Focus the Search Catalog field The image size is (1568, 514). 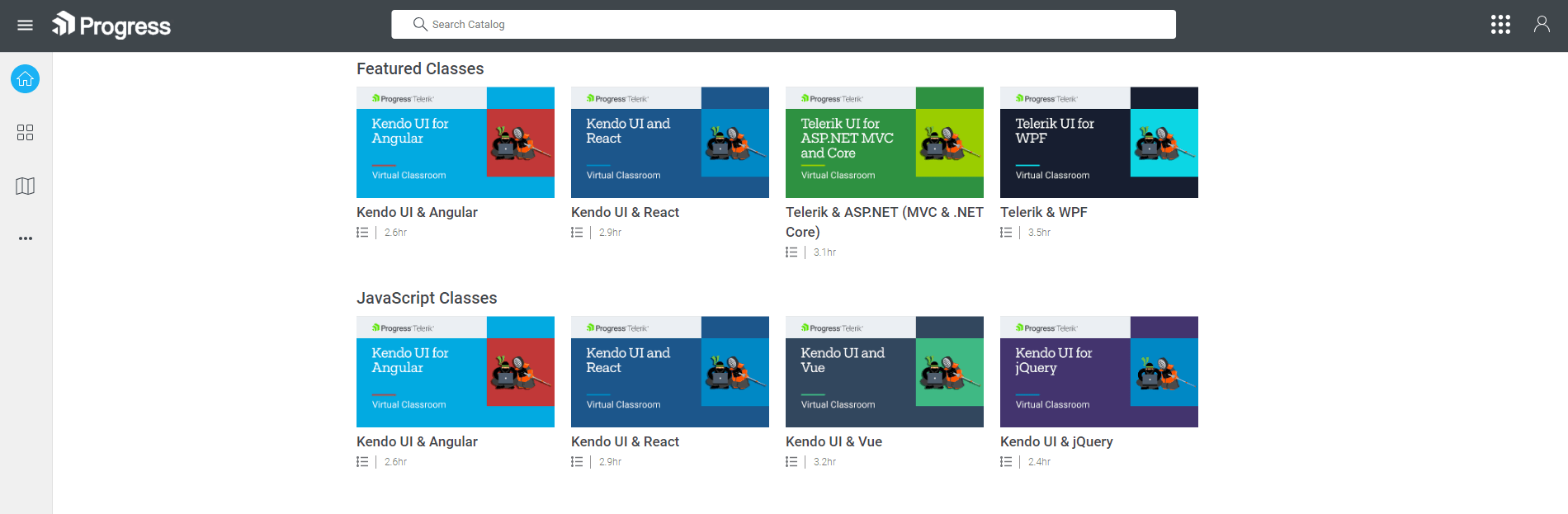click(783, 24)
